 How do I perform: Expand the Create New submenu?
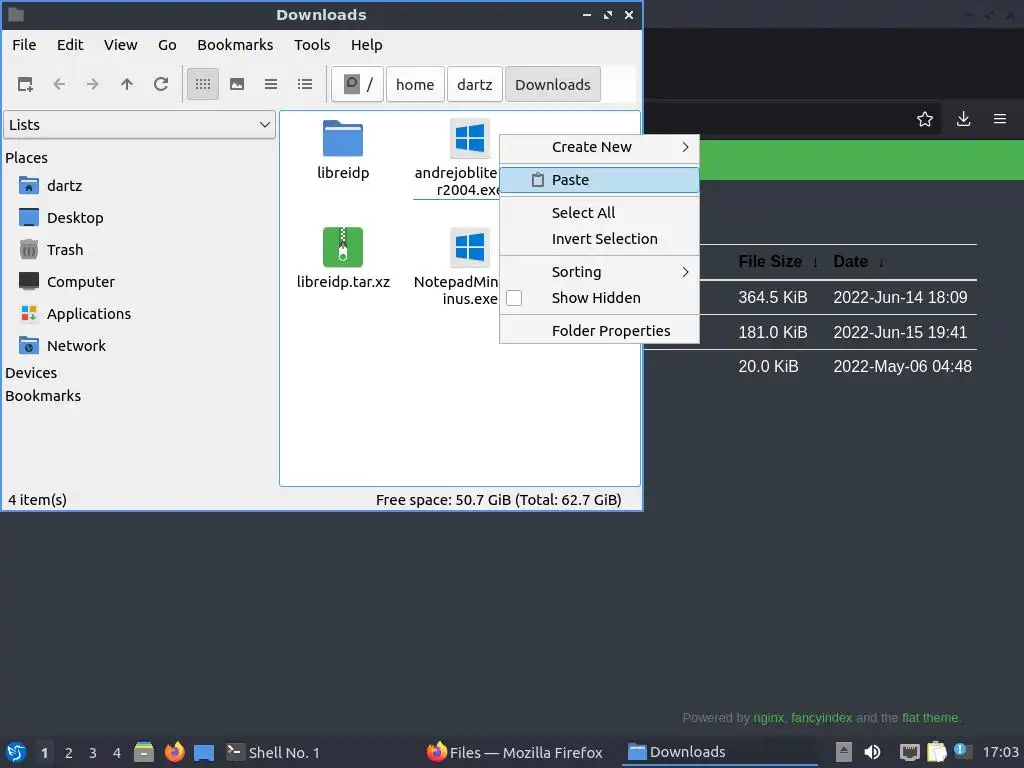600,147
